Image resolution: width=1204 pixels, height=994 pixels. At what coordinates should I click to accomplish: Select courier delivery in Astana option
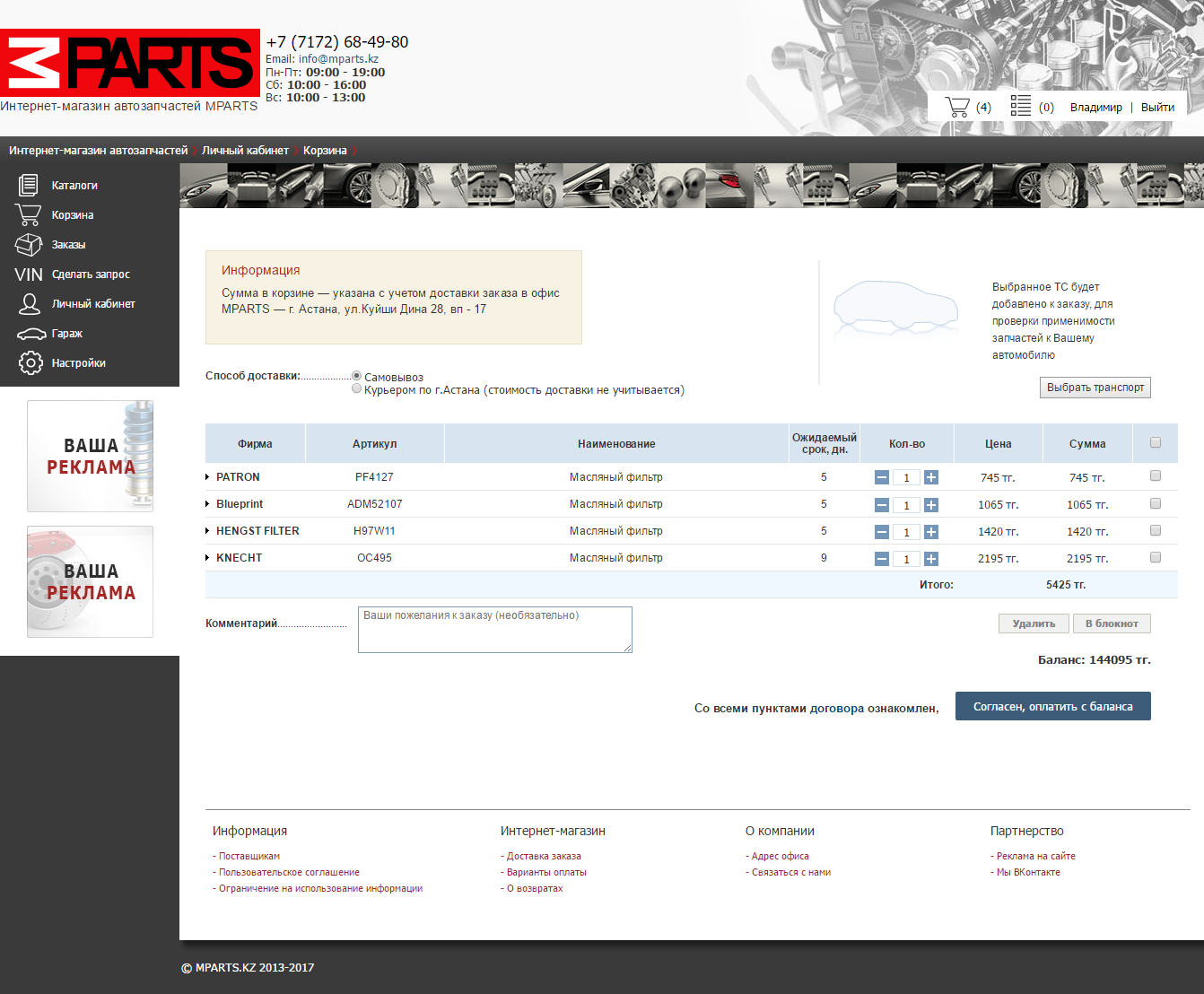tap(357, 388)
